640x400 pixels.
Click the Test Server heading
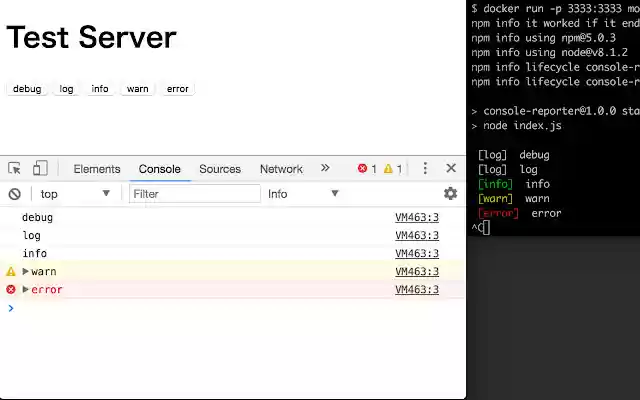[x=91, y=37]
